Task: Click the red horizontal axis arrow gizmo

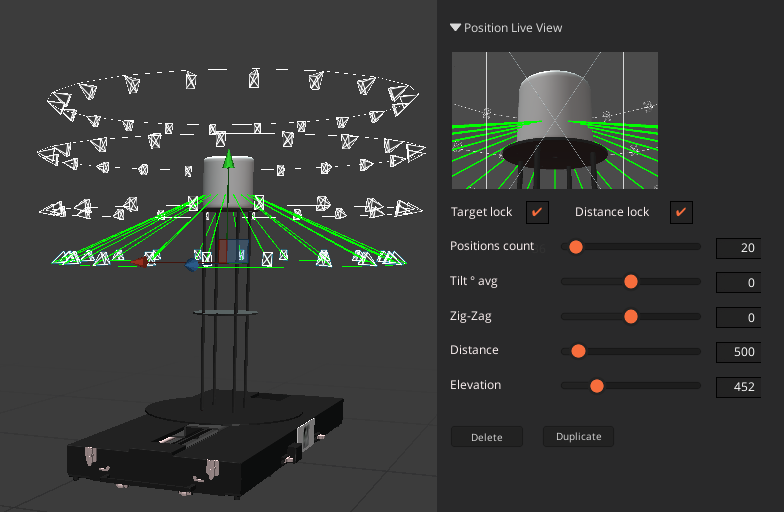Action: pyautogui.click(x=142, y=263)
